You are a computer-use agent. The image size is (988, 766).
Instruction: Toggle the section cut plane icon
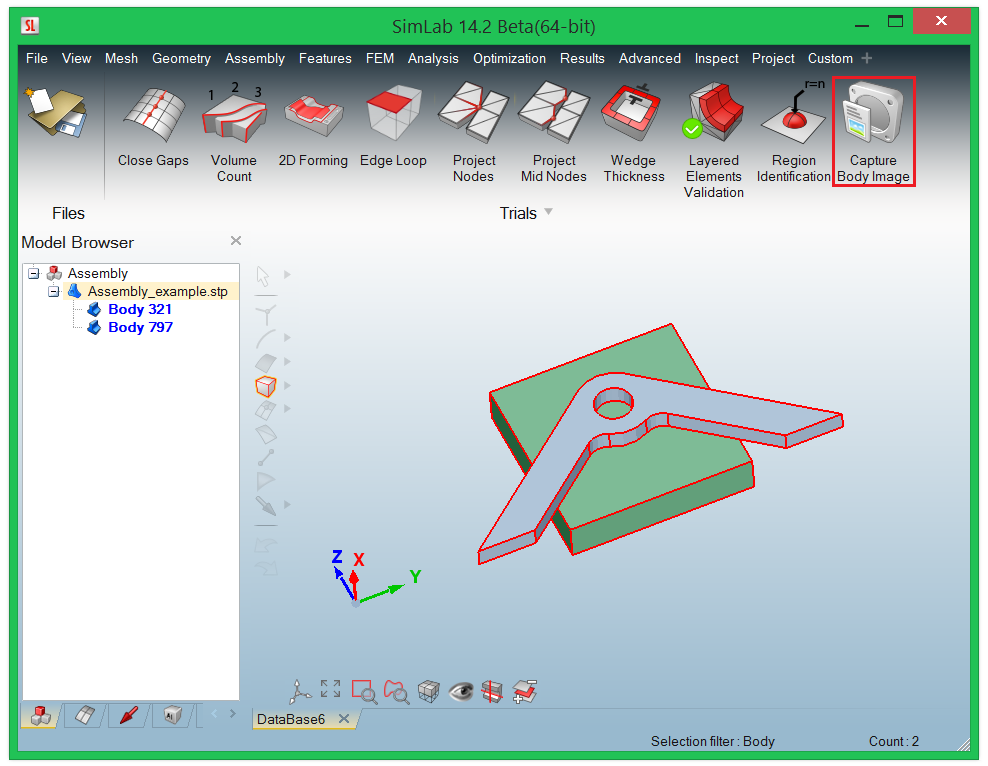(492, 691)
